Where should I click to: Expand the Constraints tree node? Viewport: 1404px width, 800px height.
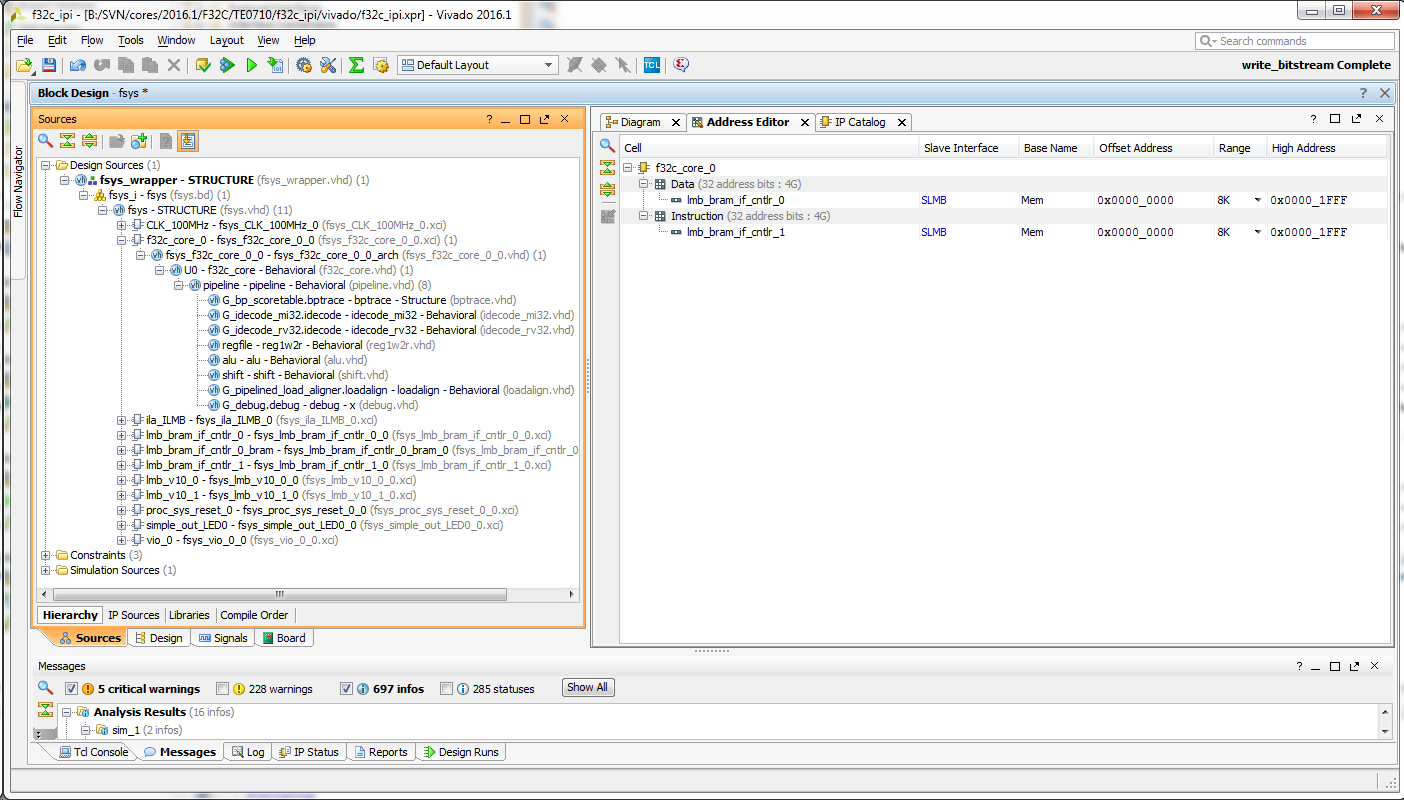(x=45, y=555)
